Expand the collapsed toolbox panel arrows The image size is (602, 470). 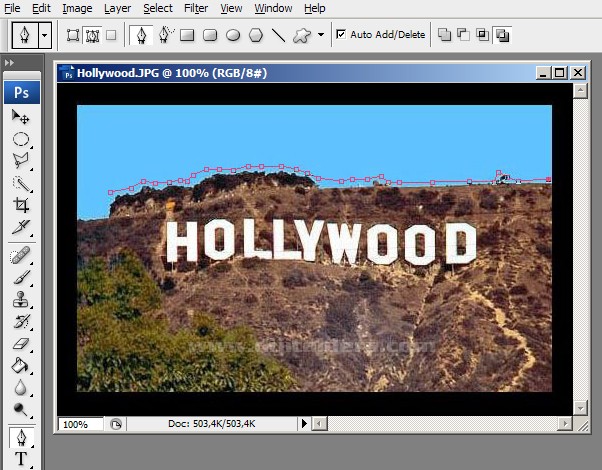pos(10,63)
